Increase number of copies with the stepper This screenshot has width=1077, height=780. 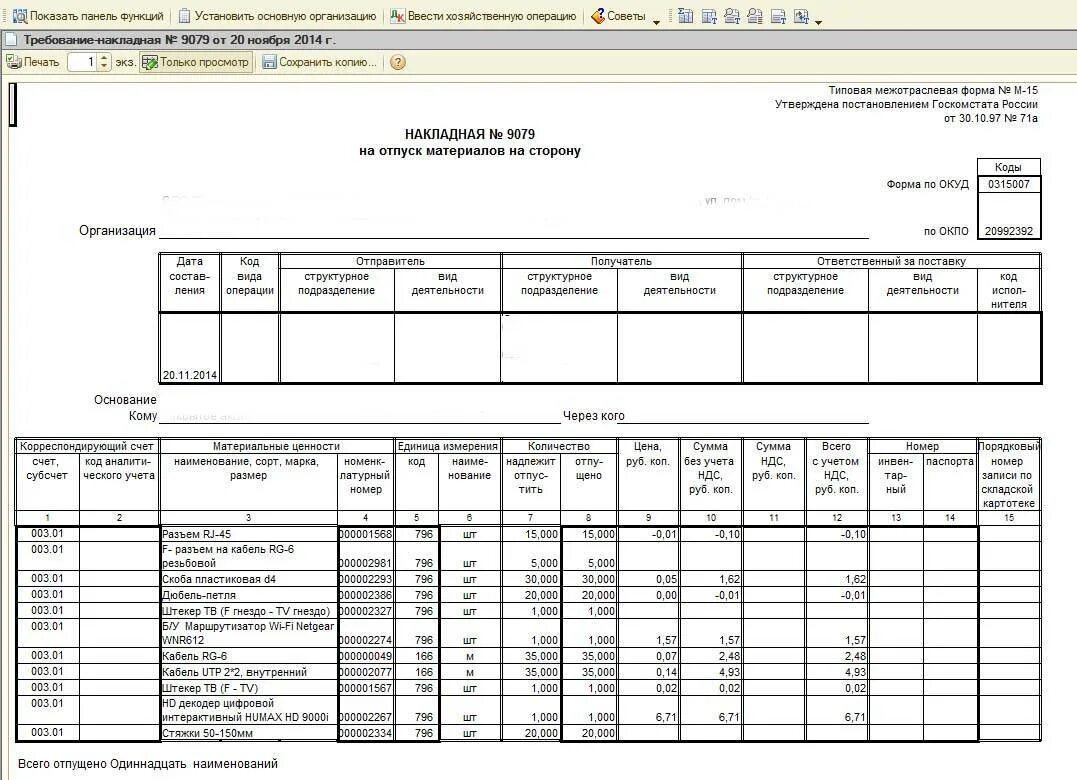[104, 58]
